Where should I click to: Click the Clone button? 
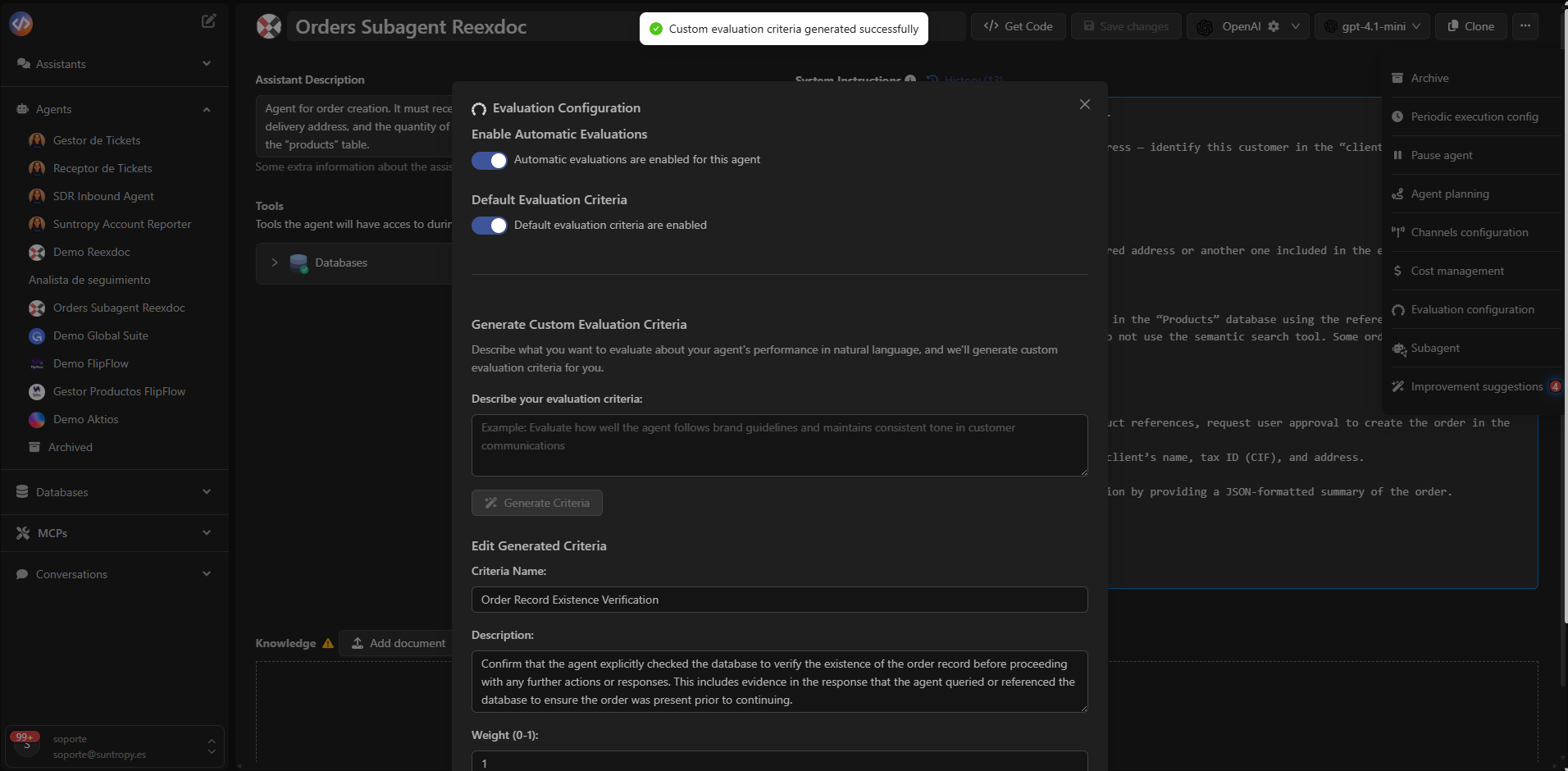tap(1470, 25)
